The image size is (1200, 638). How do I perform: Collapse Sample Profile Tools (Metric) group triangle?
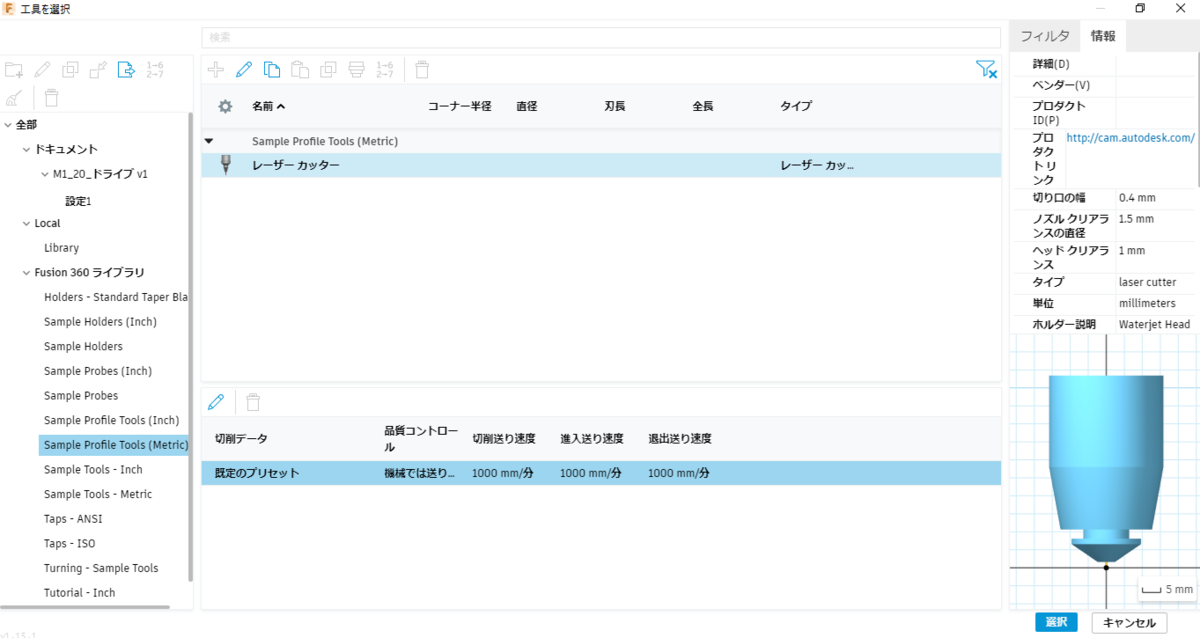click(x=209, y=142)
